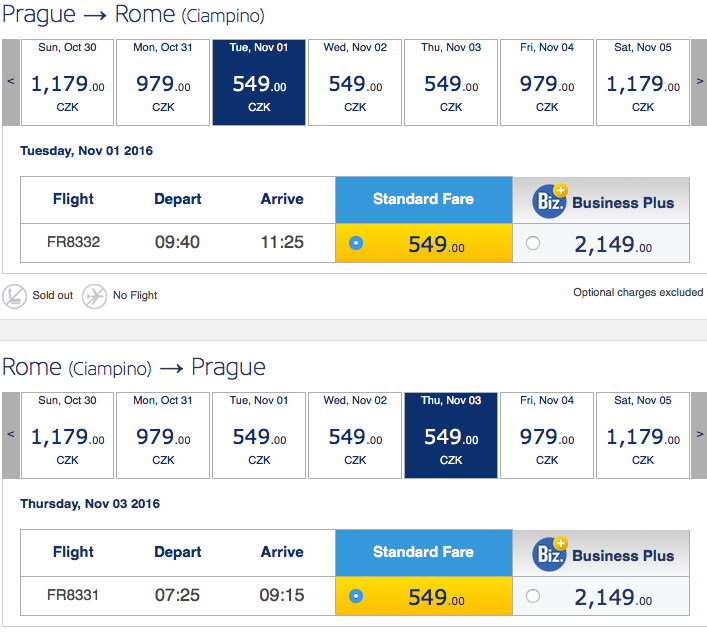Show later return dates with right arrow

tap(699, 435)
